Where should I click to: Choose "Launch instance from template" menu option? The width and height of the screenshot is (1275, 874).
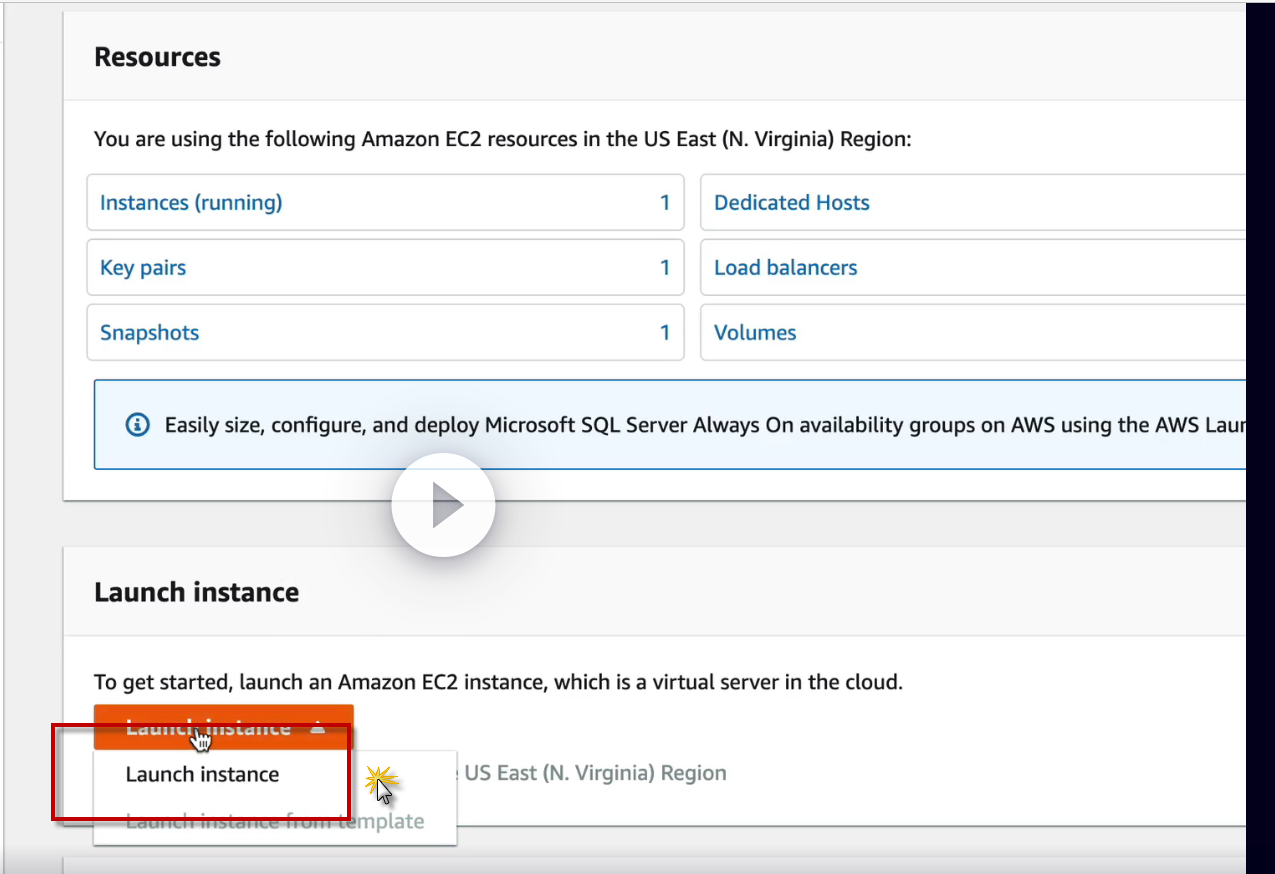pyautogui.click(x=275, y=822)
